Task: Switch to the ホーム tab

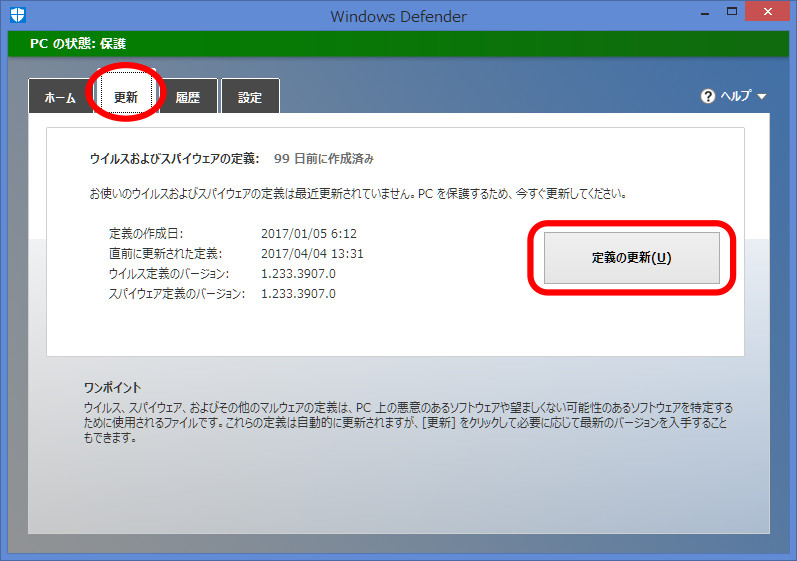Action: tap(60, 97)
